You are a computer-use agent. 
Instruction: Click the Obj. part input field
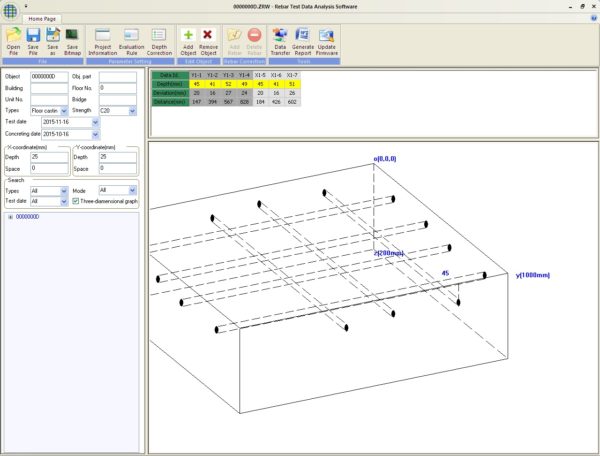pyautogui.click(x=117, y=77)
